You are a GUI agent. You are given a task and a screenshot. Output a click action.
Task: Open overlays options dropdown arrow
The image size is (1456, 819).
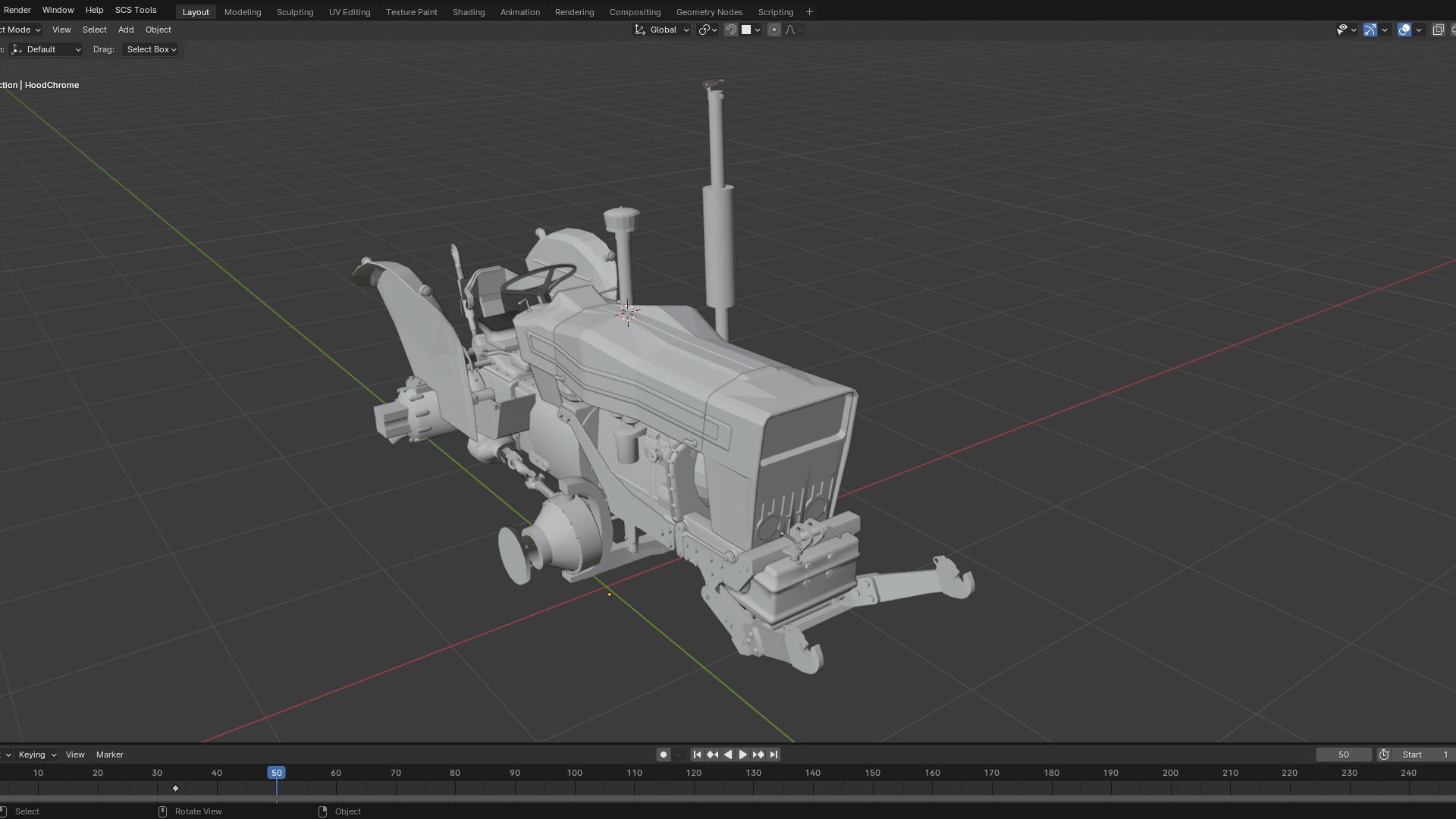click(1419, 30)
